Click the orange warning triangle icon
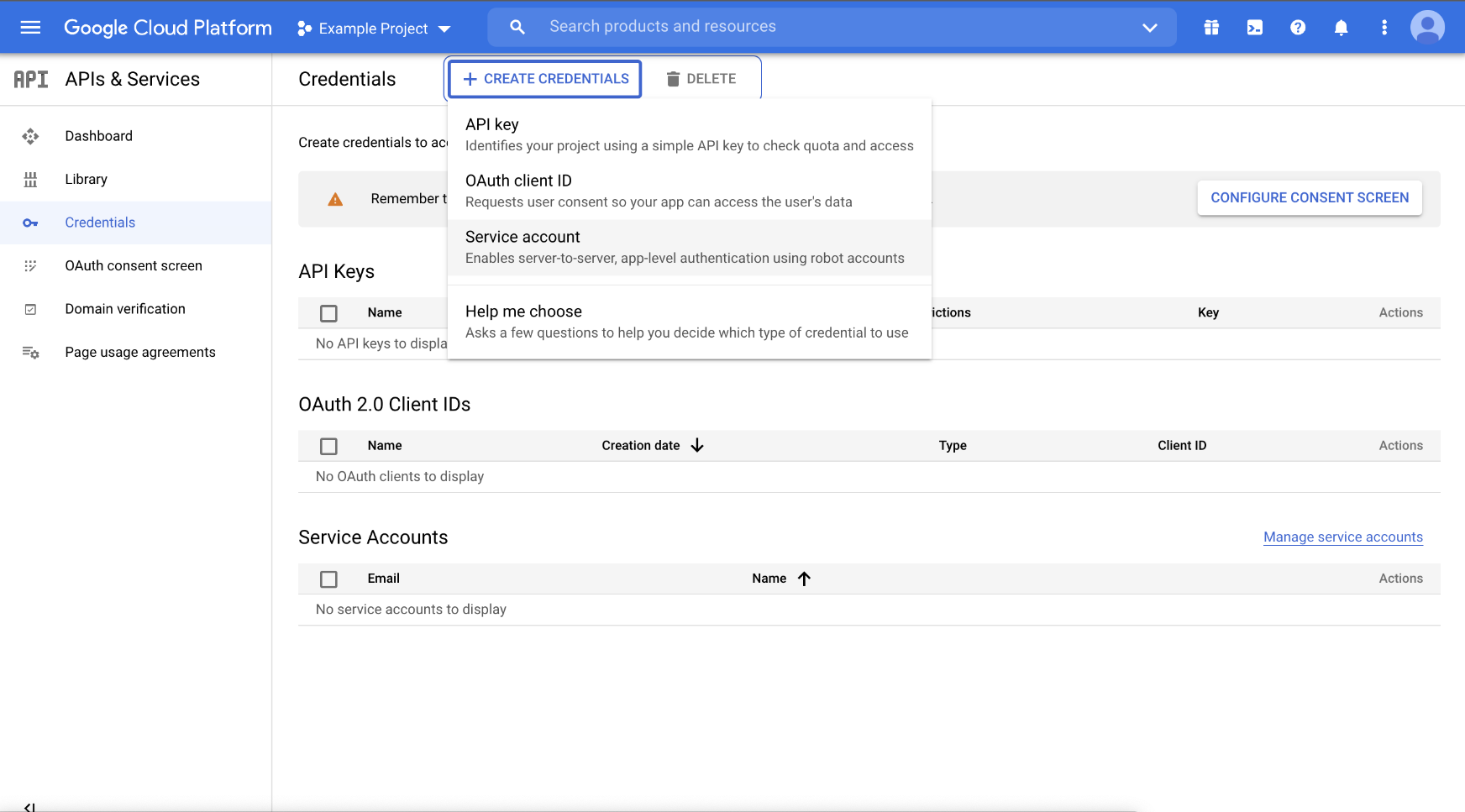Image resolution: width=1465 pixels, height=812 pixels. click(335, 199)
